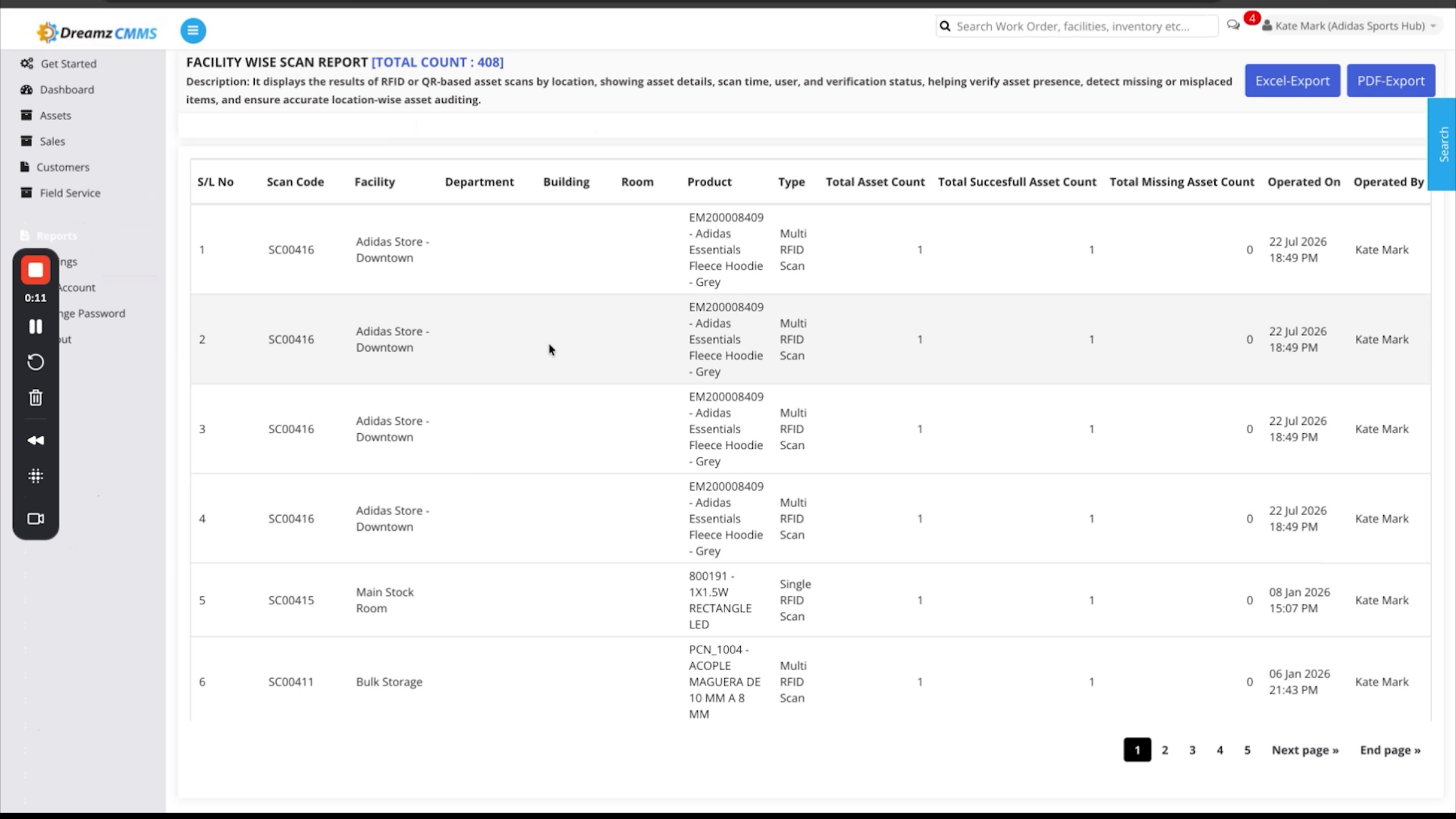Image resolution: width=1456 pixels, height=819 pixels.
Task: Click the Dreamz CMMS logo
Action: pos(97,32)
